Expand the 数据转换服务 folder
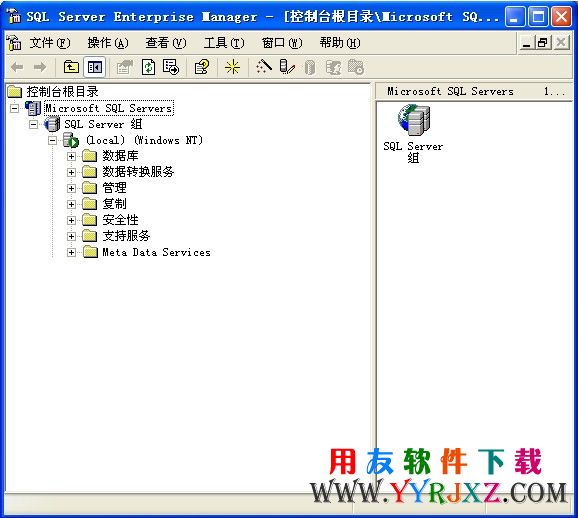The height and width of the screenshot is (518, 578). pos(72,172)
